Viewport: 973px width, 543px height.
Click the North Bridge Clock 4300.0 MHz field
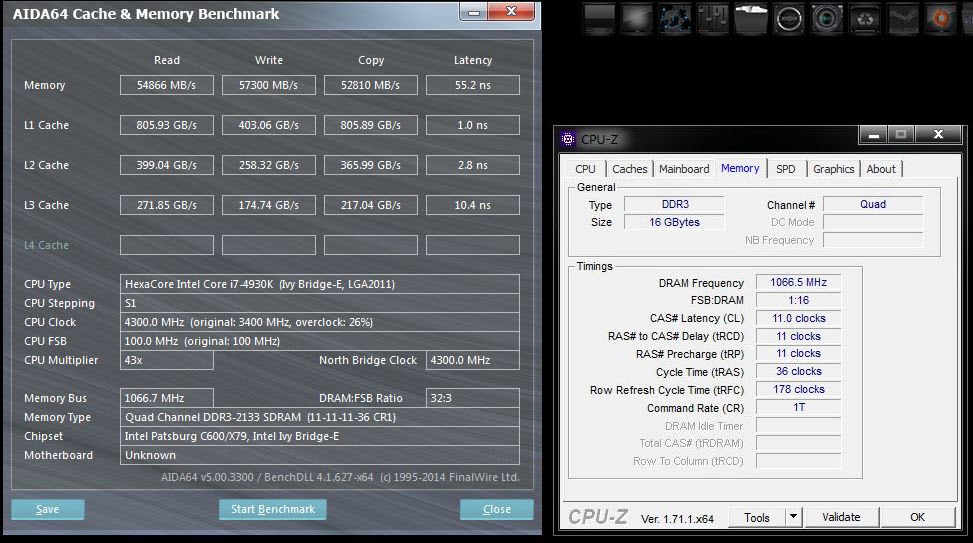[x=473, y=360]
